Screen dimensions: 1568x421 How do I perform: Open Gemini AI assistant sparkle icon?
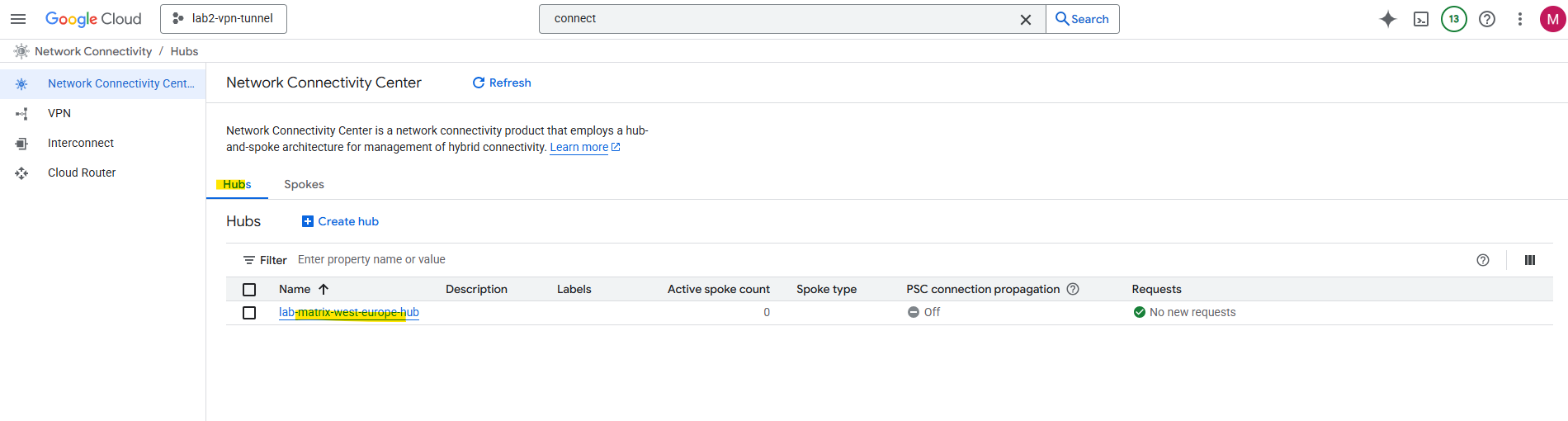[1387, 19]
